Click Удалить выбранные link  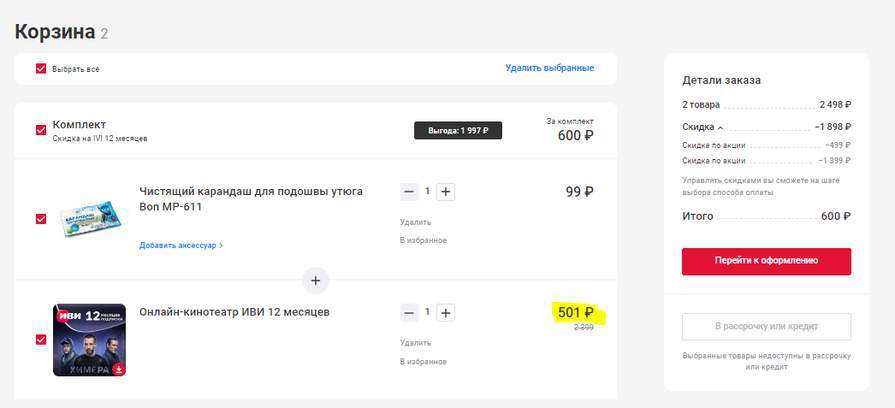point(549,68)
